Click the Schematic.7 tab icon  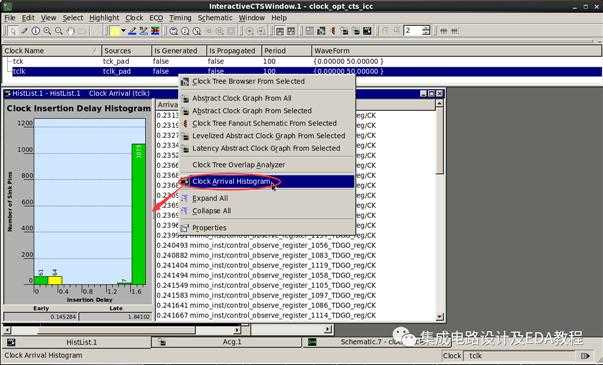pos(312,342)
